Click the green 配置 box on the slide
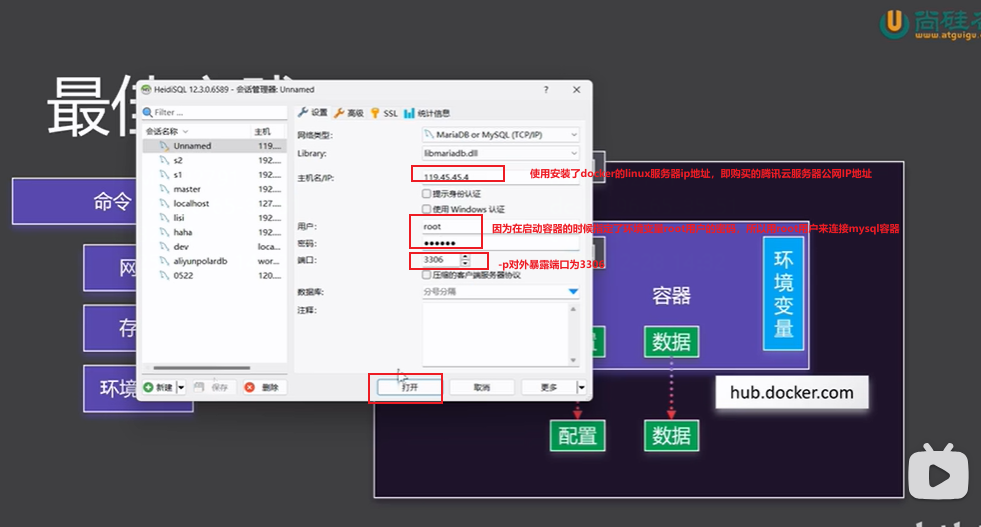 (577, 436)
